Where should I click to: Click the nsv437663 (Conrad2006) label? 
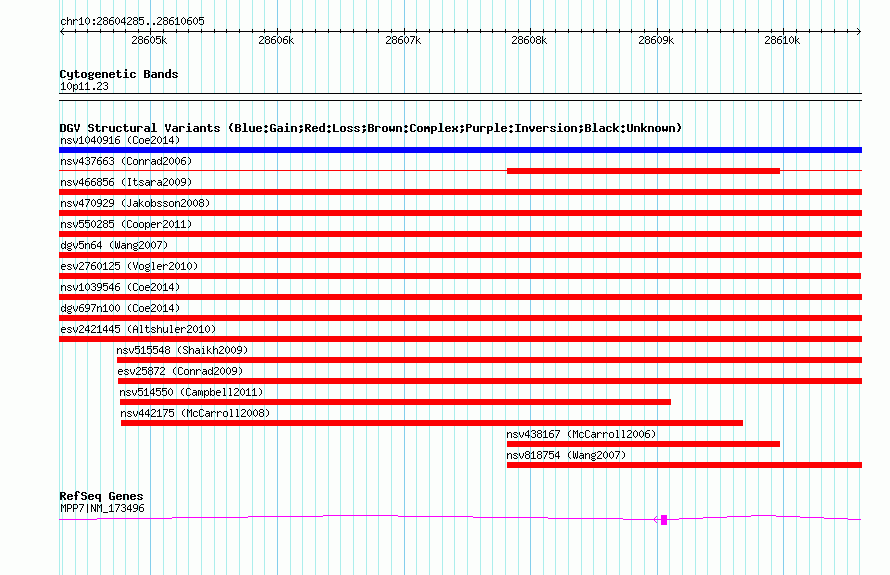tap(126, 161)
